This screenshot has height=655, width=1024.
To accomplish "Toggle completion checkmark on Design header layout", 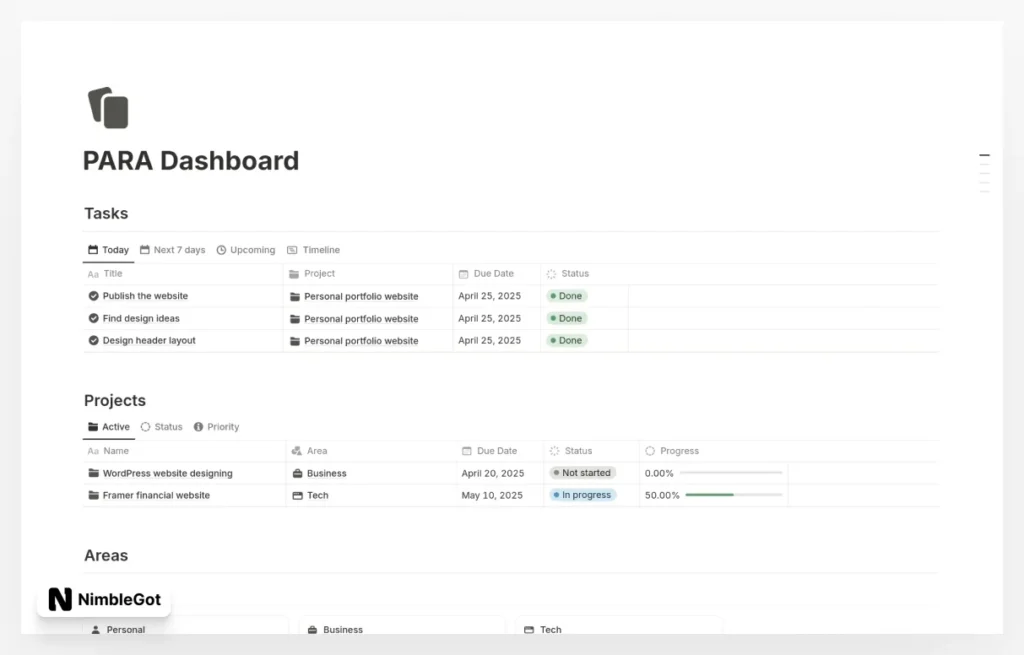I will (93, 340).
